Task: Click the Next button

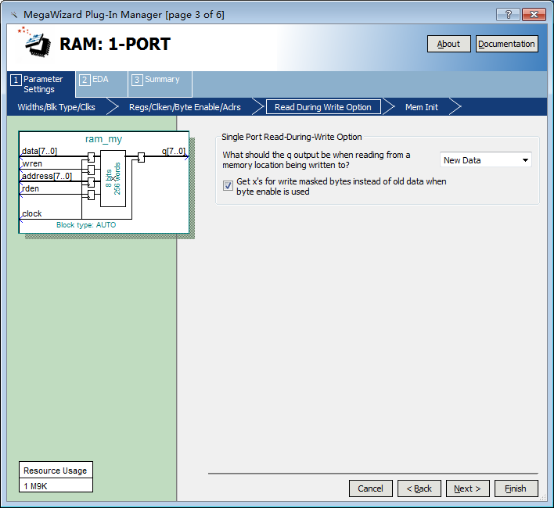Action: pos(467,489)
